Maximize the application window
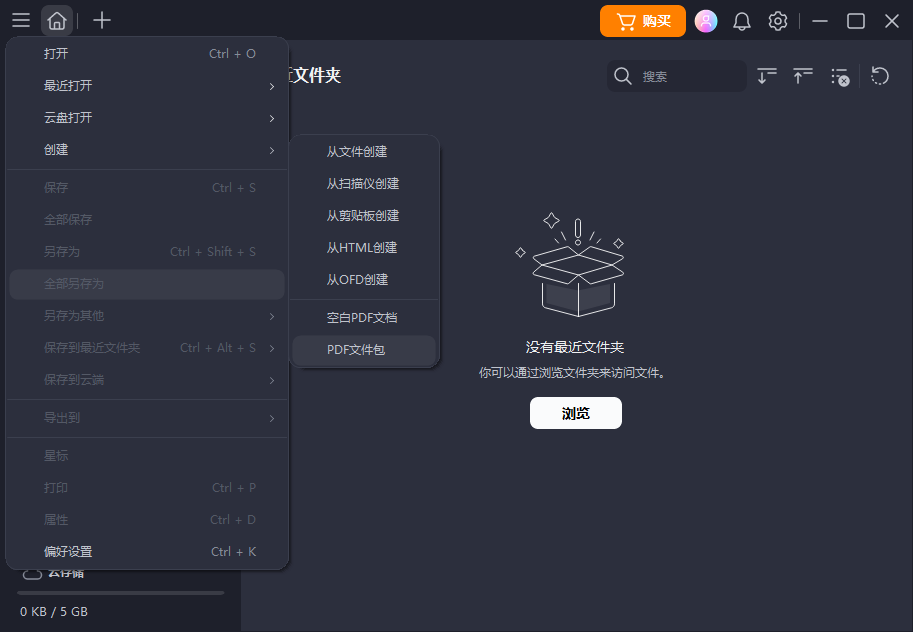913x632 pixels. point(855,22)
